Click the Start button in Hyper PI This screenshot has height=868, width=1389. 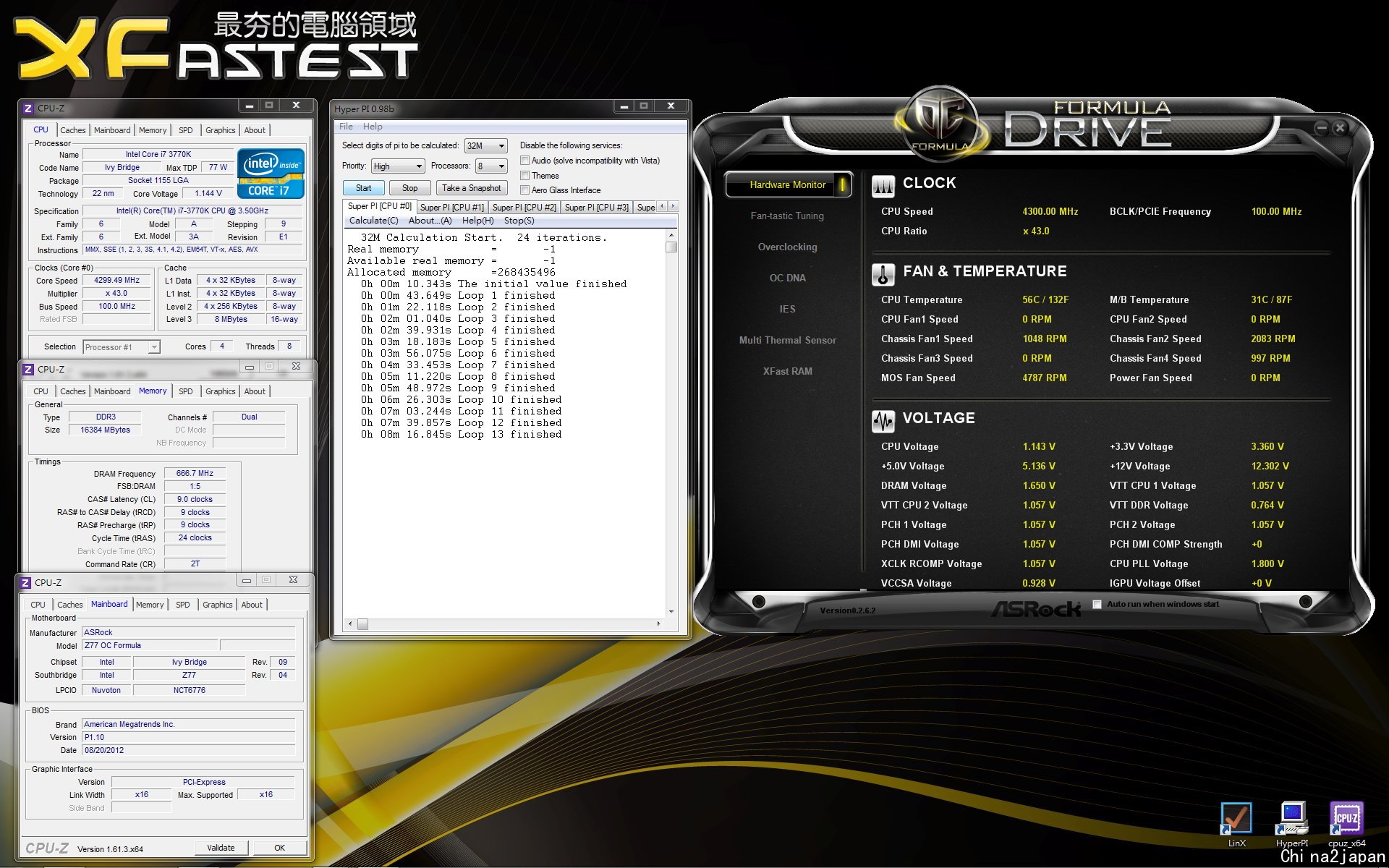(x=363, y=188)
